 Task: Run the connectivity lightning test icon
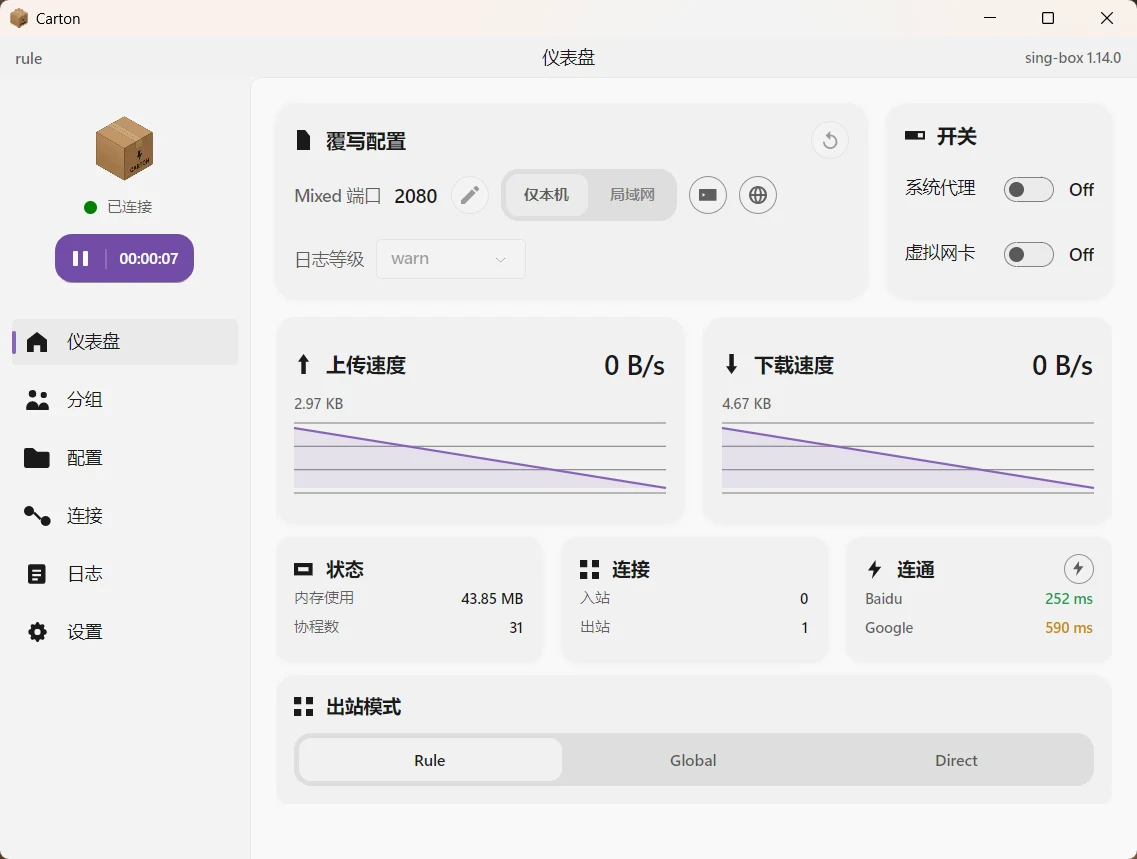pos(1078,569)
